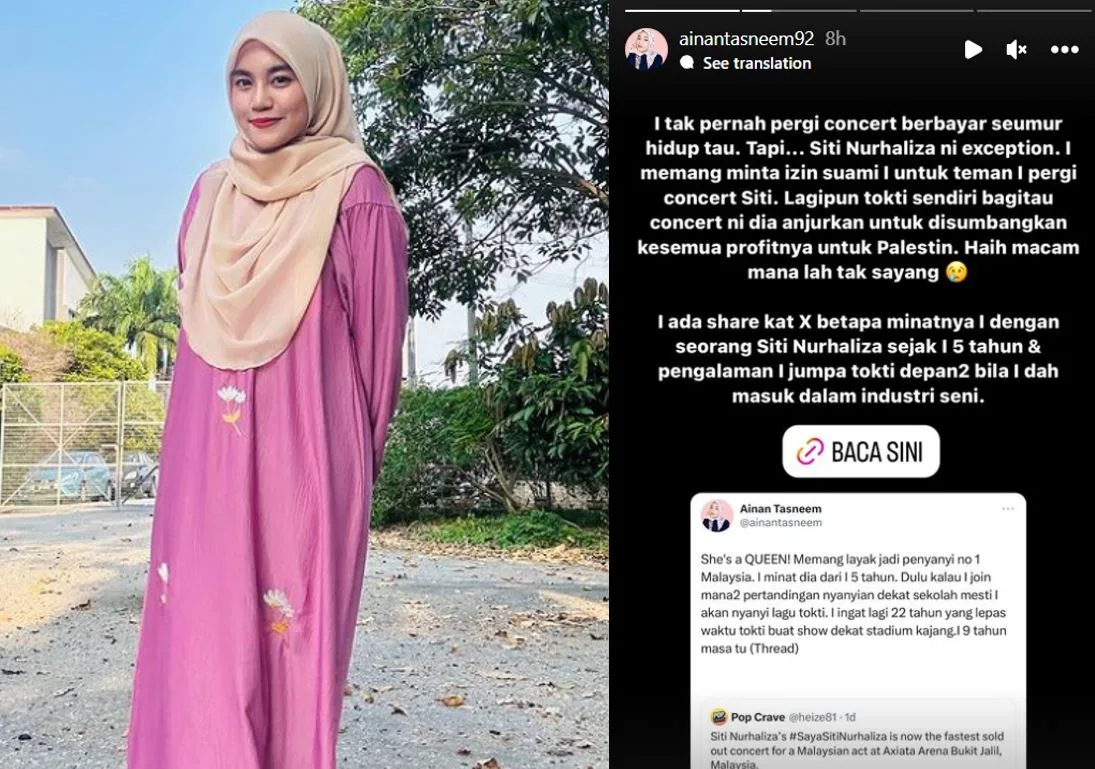The height and width of the screenshot is (769, 1095).
Task: Click the photo of woman in pink dress
Action: tap(304, 384)
